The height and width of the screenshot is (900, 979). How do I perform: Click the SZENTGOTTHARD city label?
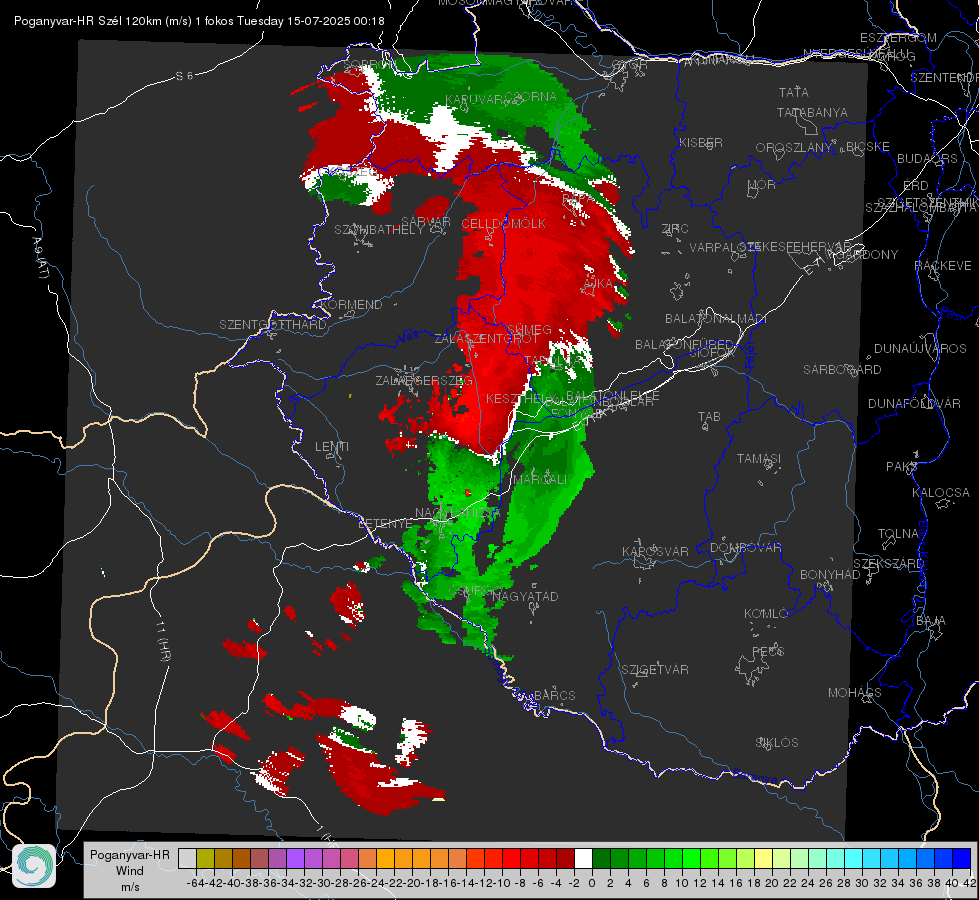(273, 325)
